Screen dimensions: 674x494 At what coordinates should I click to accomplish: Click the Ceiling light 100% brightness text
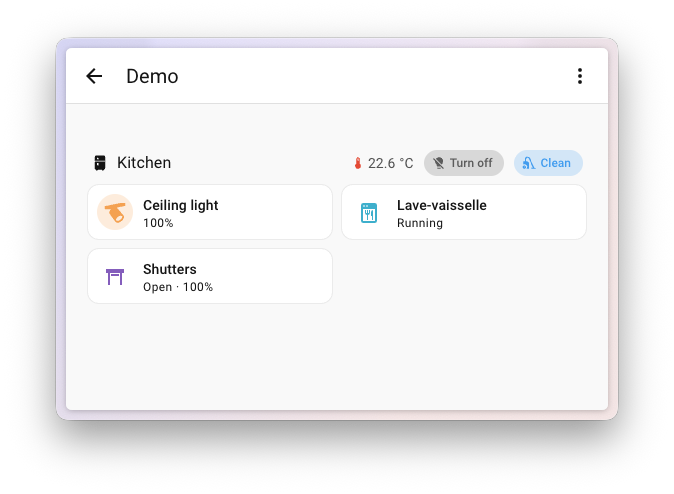coord(158,223)
